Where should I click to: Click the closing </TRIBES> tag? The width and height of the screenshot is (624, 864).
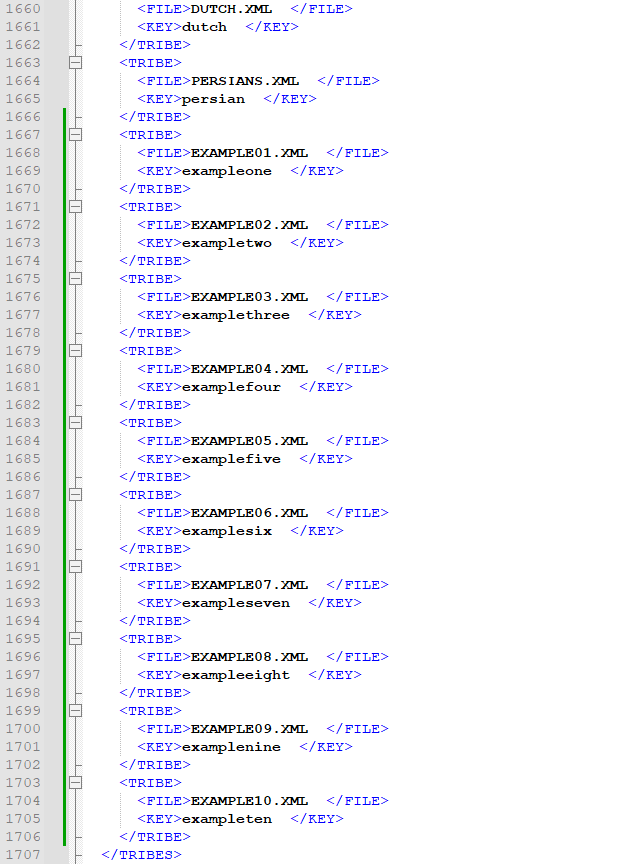pos(141,855)
